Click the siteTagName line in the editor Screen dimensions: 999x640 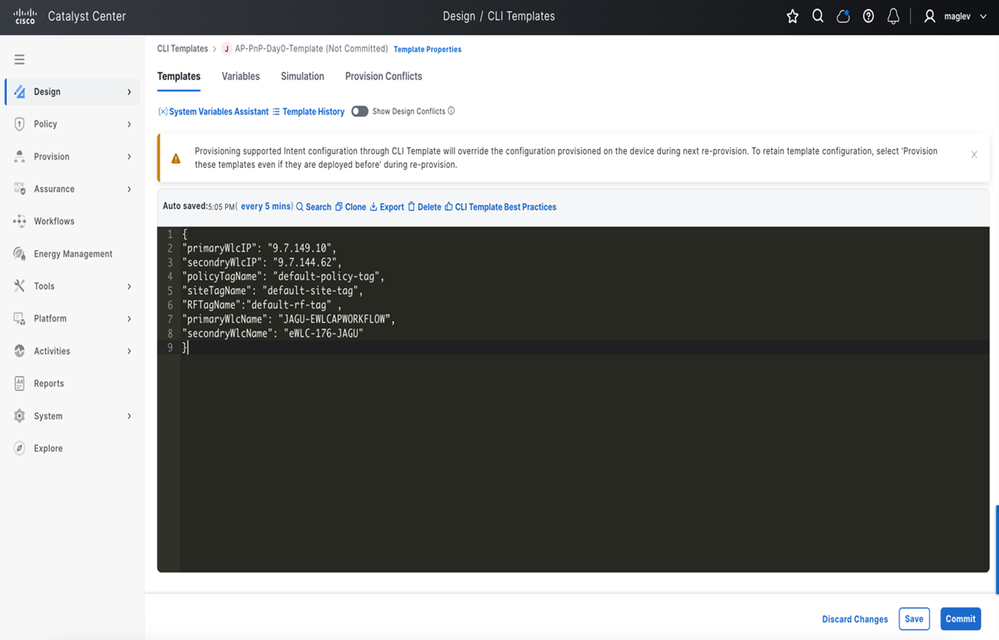click(x=273, y=291)
